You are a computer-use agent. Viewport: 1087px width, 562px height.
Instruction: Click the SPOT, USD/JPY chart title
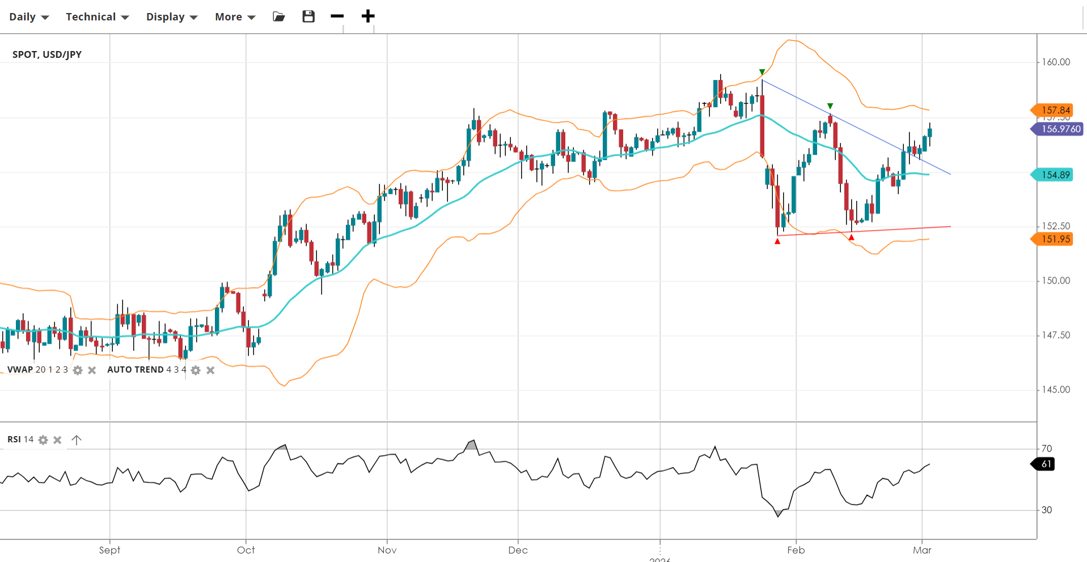point(47,54)
